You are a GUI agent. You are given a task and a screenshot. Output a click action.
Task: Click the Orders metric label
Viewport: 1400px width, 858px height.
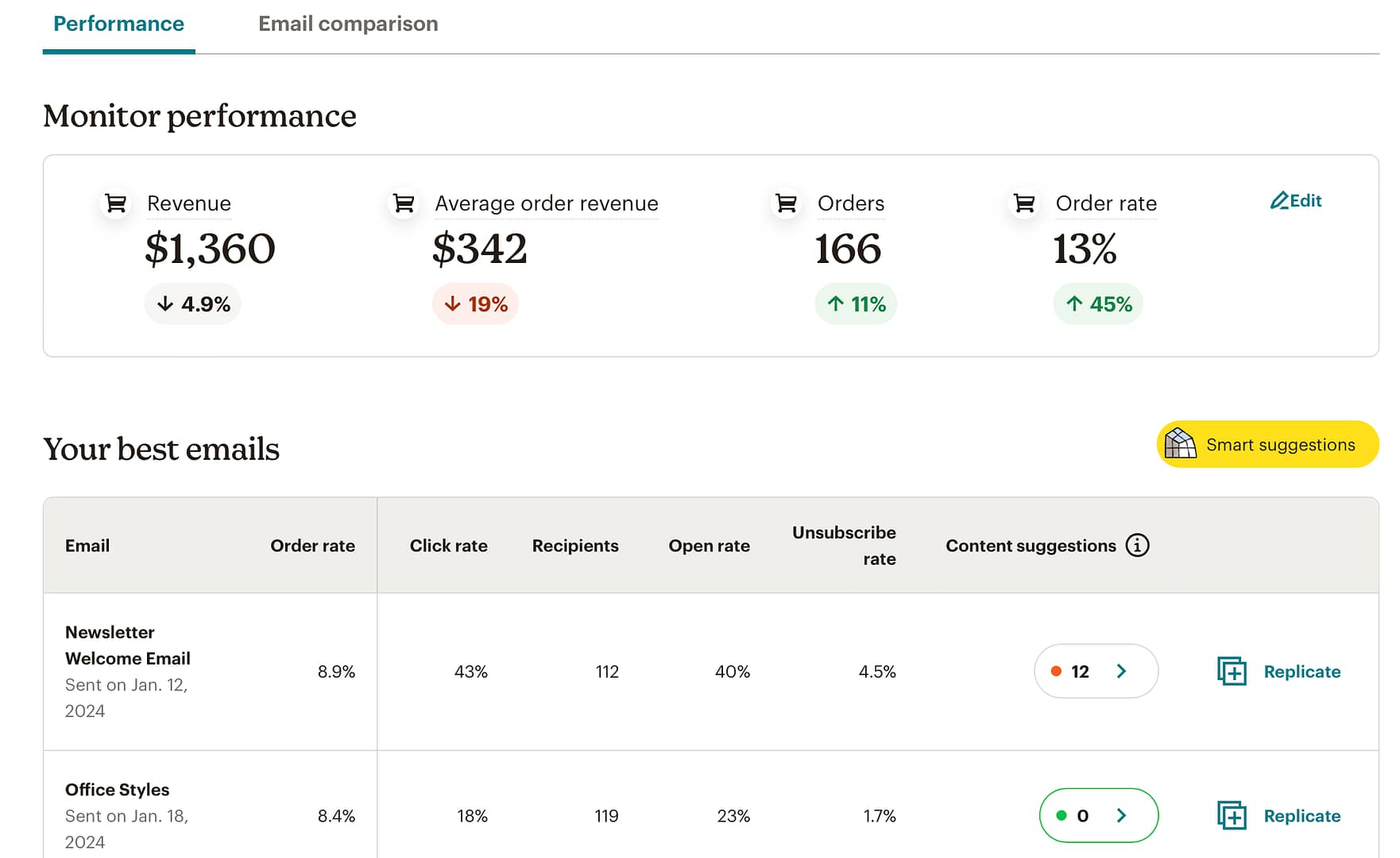(851, 203)
